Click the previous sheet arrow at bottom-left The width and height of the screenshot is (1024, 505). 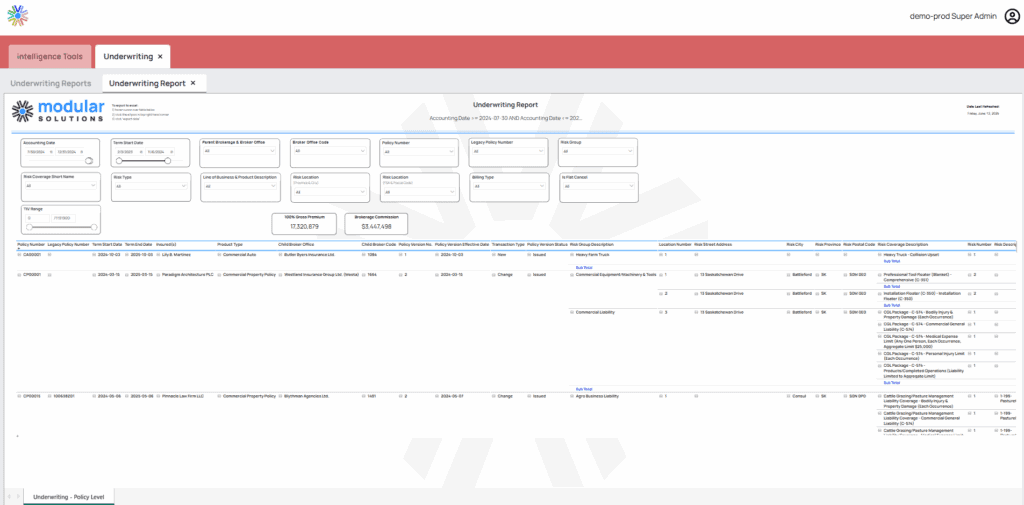9,497
